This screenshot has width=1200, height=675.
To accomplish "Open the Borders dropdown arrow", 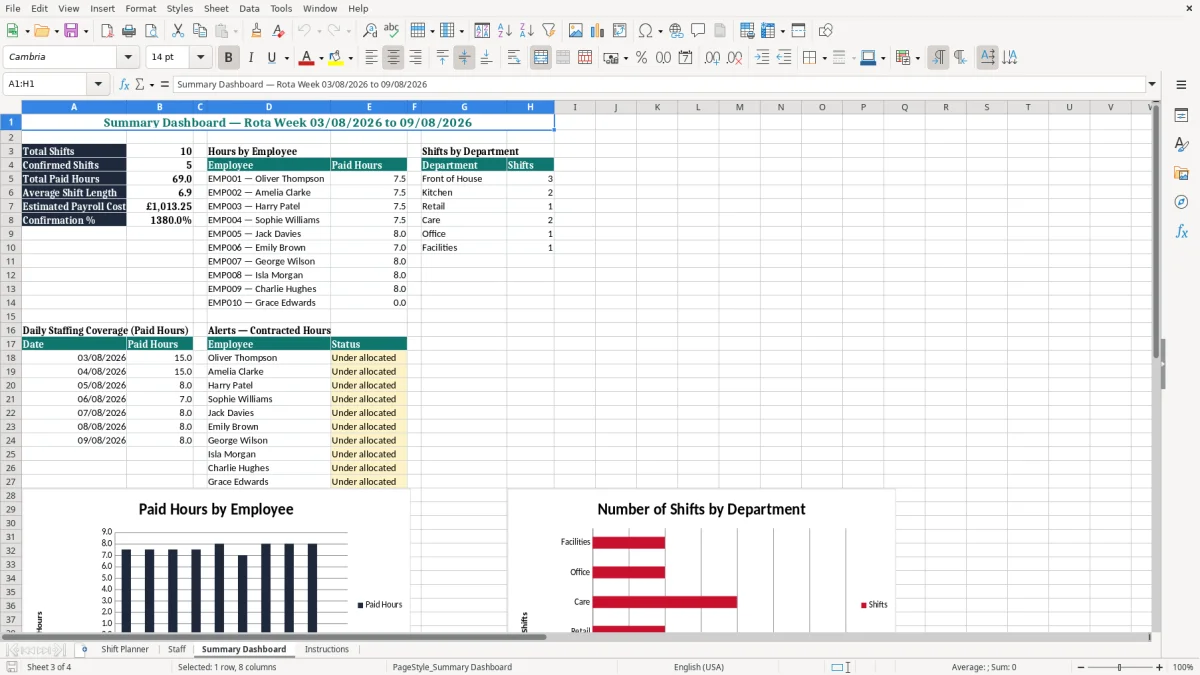I will 824,58.
